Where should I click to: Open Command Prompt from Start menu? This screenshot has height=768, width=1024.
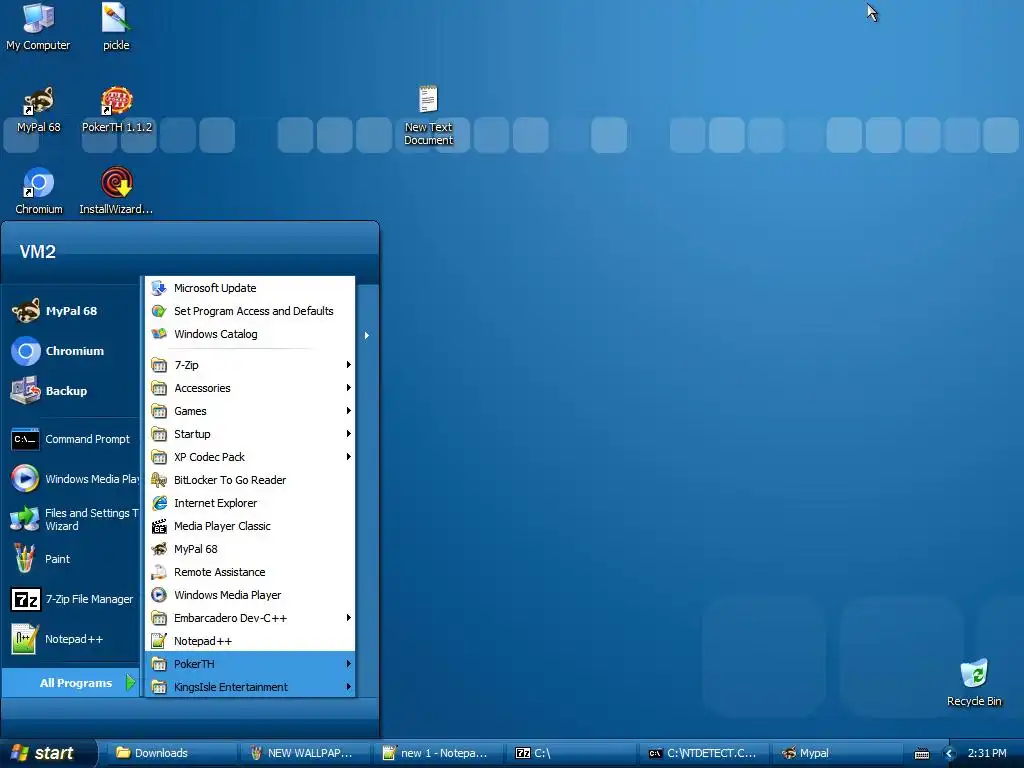click(71, 440)
